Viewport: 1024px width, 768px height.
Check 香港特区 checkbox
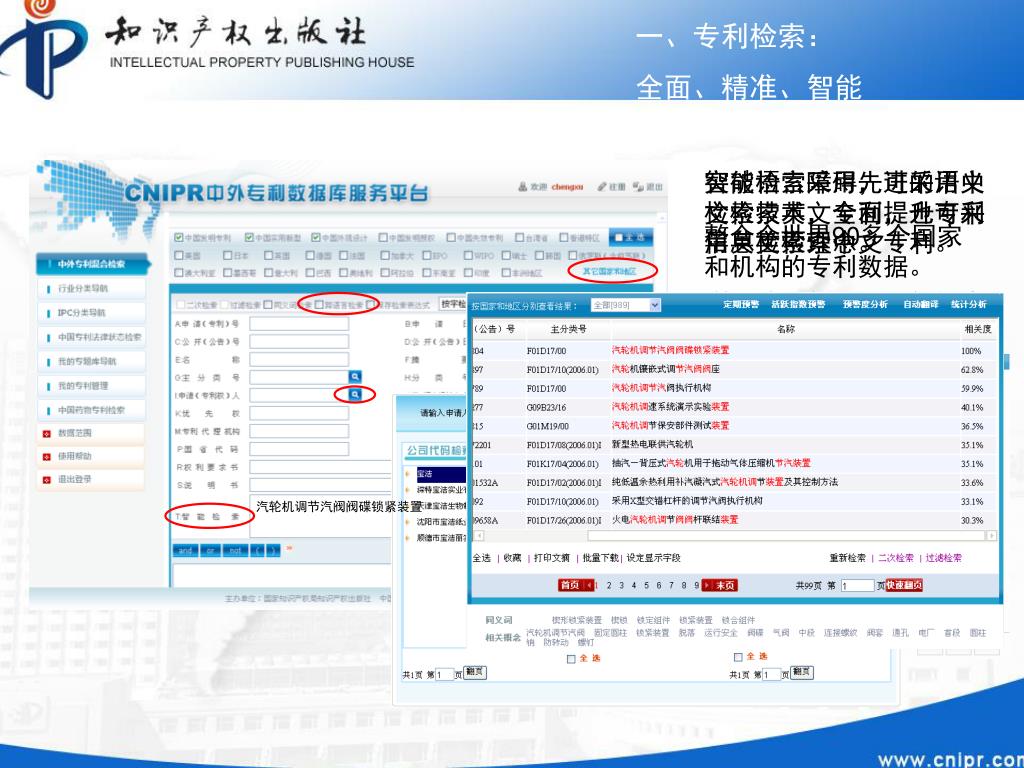[x=564, y=238]
